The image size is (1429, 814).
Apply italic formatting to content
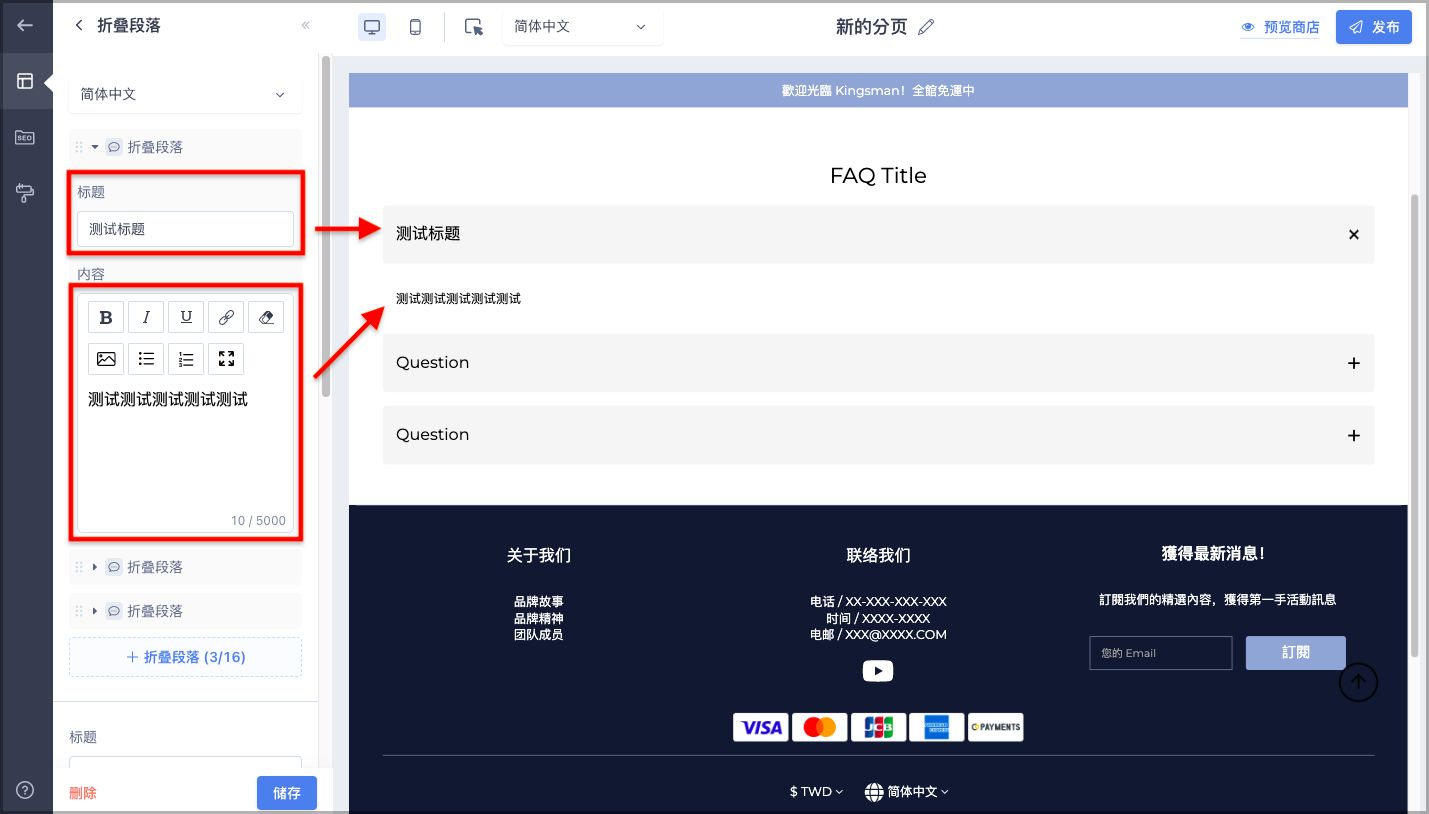pos(146,317)
